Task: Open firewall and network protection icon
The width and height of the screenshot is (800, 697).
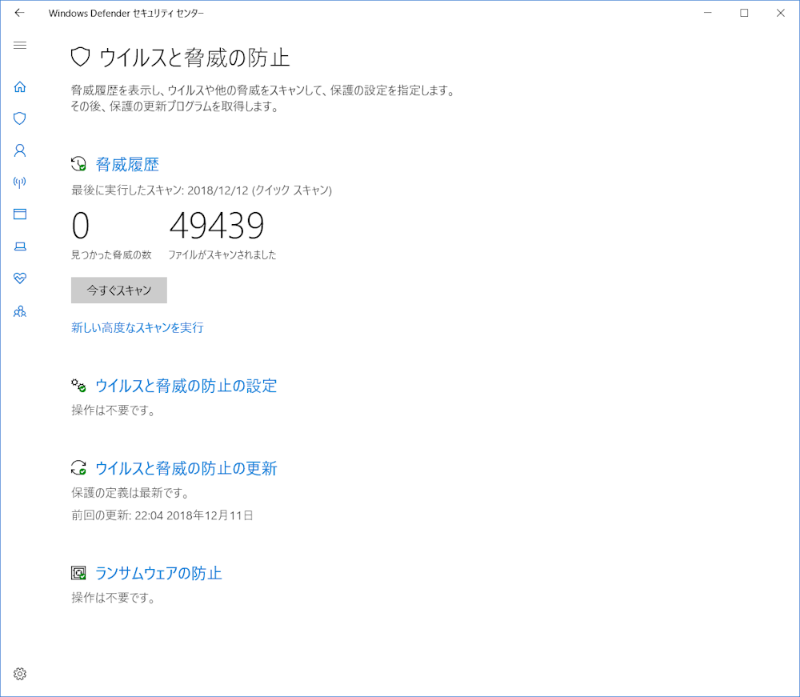Action: (19, 183)
